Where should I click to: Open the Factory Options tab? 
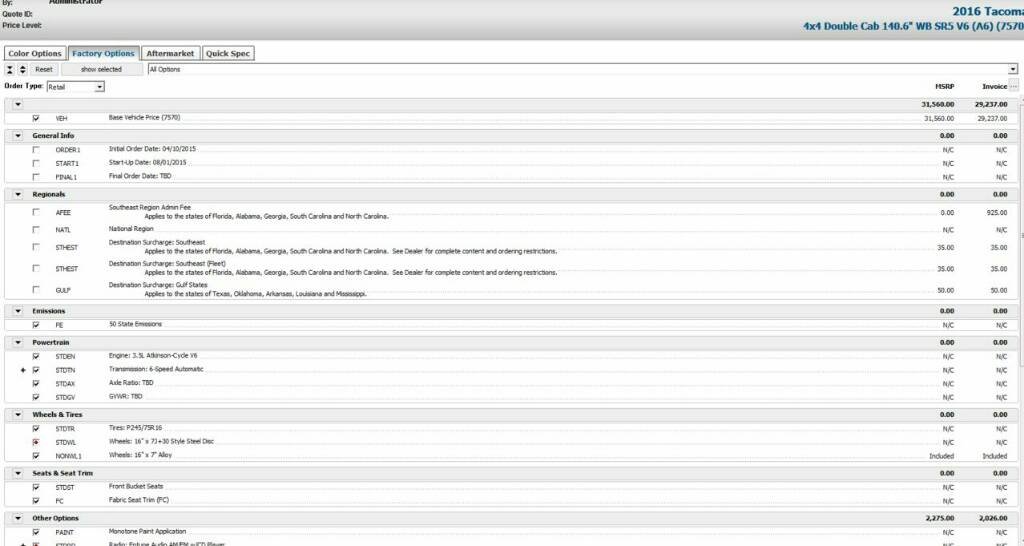pos(103,54)
